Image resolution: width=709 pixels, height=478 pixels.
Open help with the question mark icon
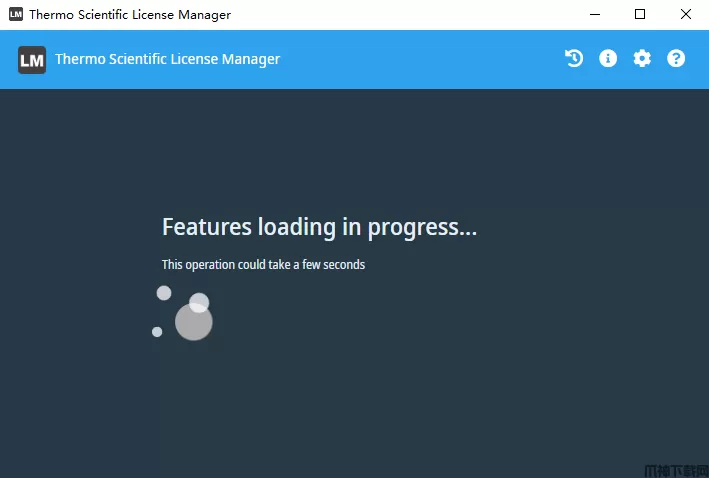[676, 58]
